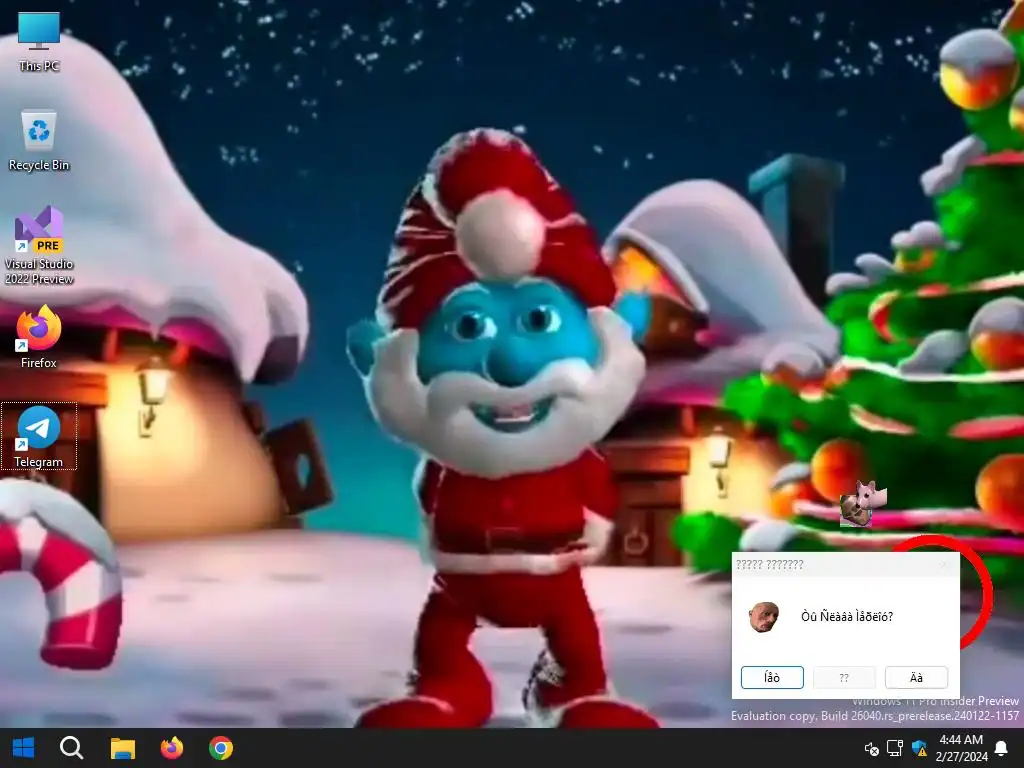Launch Google Chrome from the taskbar
Screen dimensions: 1024x768
point(221,748)
